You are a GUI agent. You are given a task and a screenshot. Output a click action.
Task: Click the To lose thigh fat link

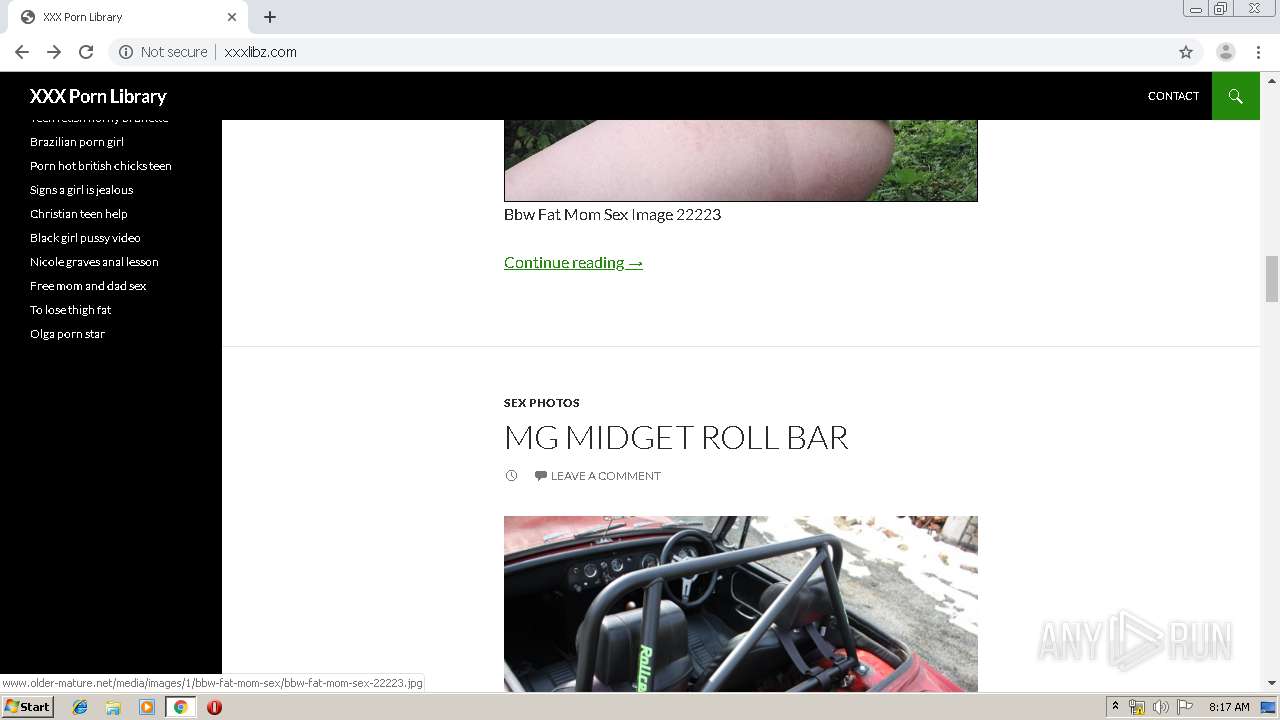tap(71, 310)
